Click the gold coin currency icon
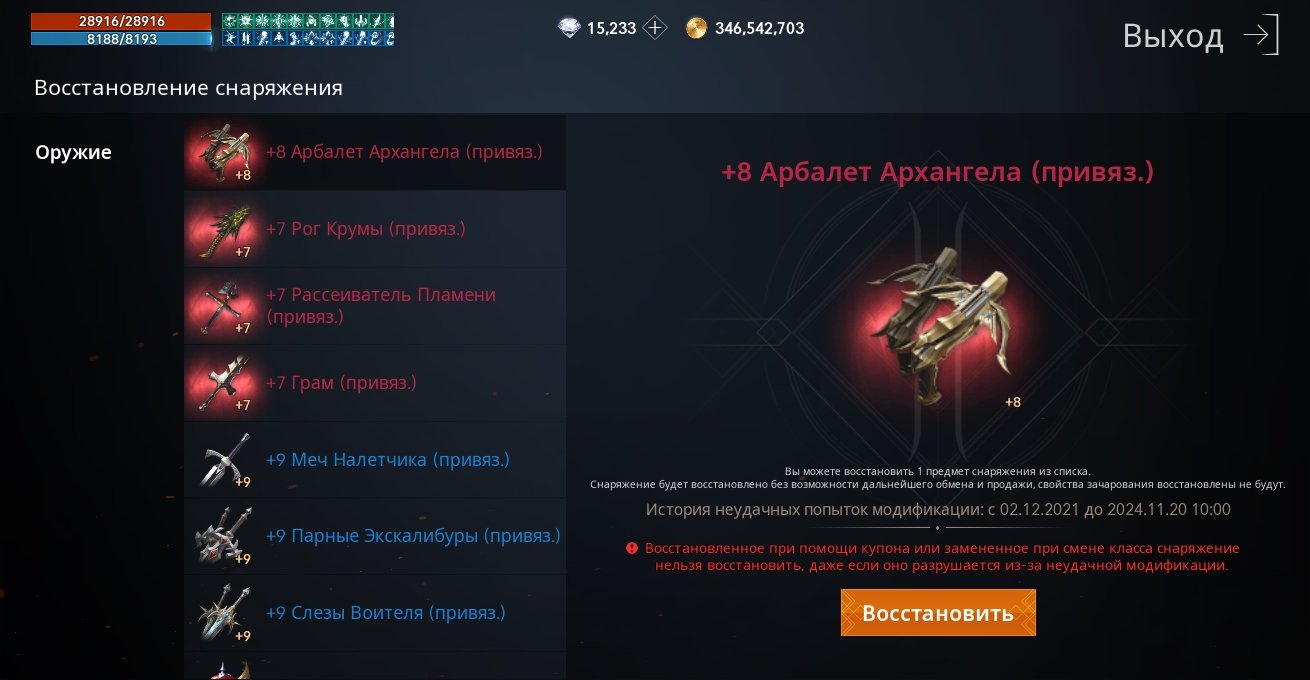 (x=697, y=28)
